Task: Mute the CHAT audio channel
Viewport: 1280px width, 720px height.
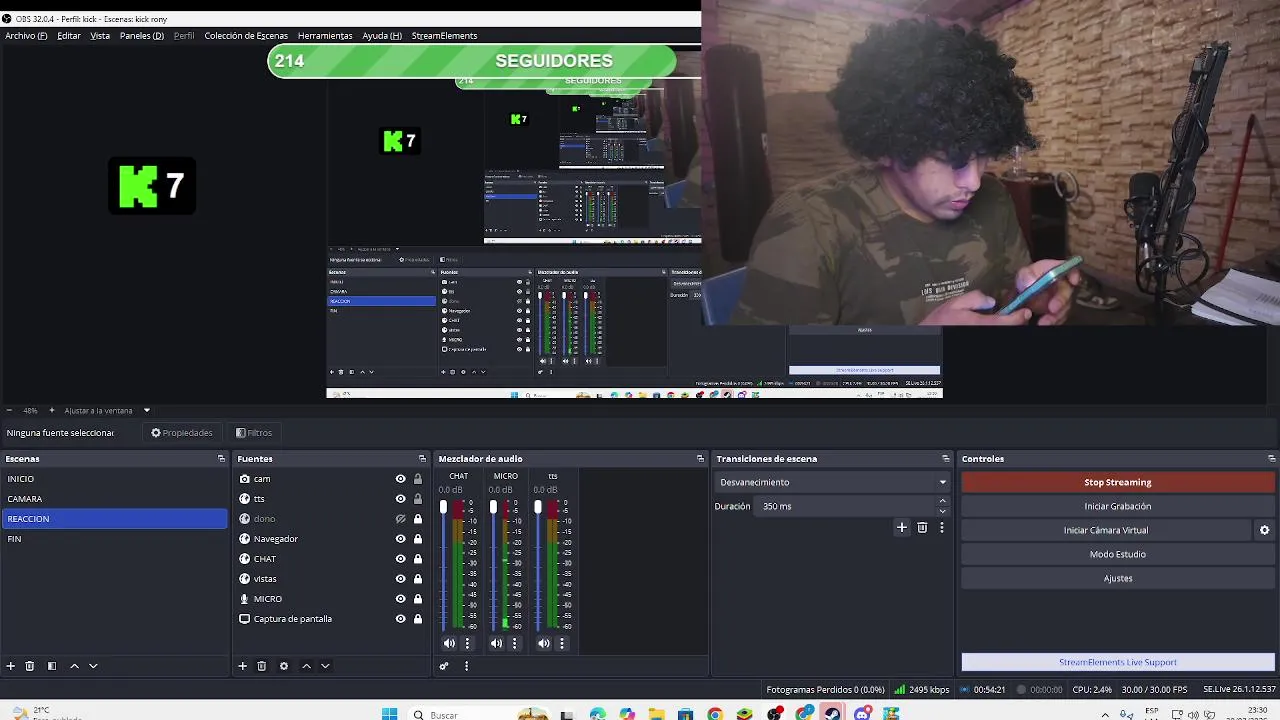Action: tap(449, 643)
